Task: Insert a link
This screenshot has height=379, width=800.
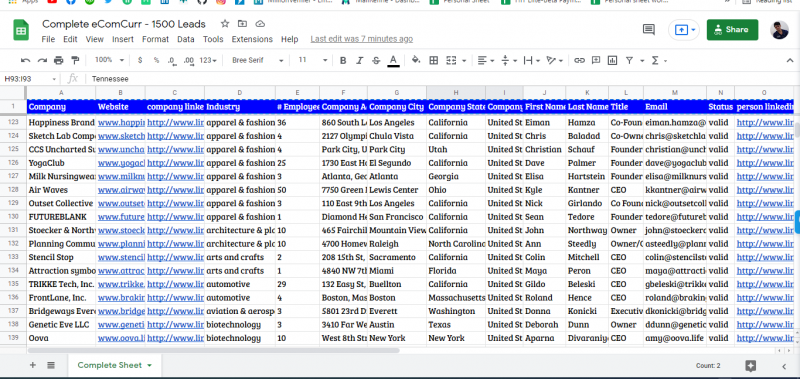Action: coord(579,60)
